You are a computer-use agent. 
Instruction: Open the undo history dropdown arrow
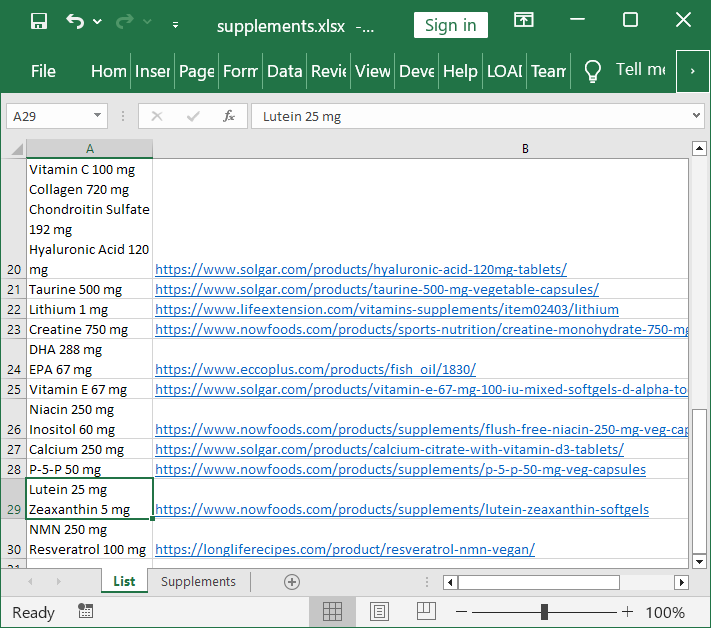(97, 21)
